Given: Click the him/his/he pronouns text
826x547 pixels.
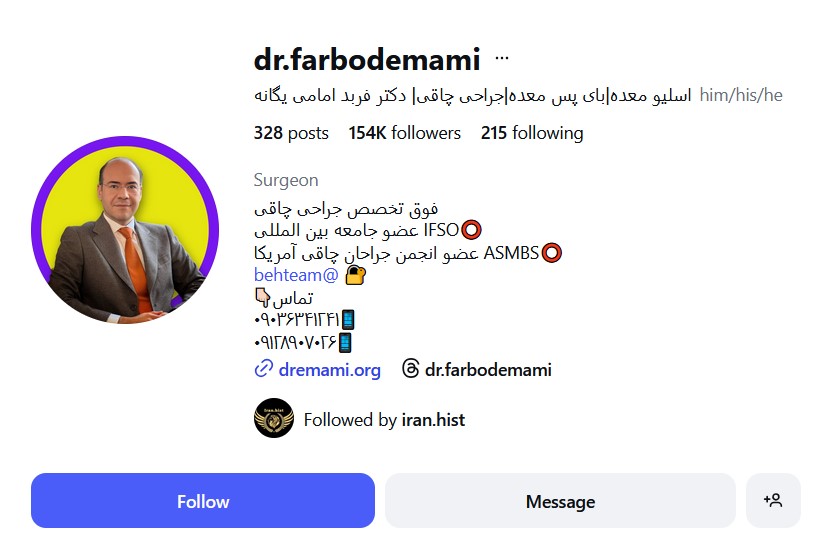Looking at the screenshot, I should pos(741,95).
